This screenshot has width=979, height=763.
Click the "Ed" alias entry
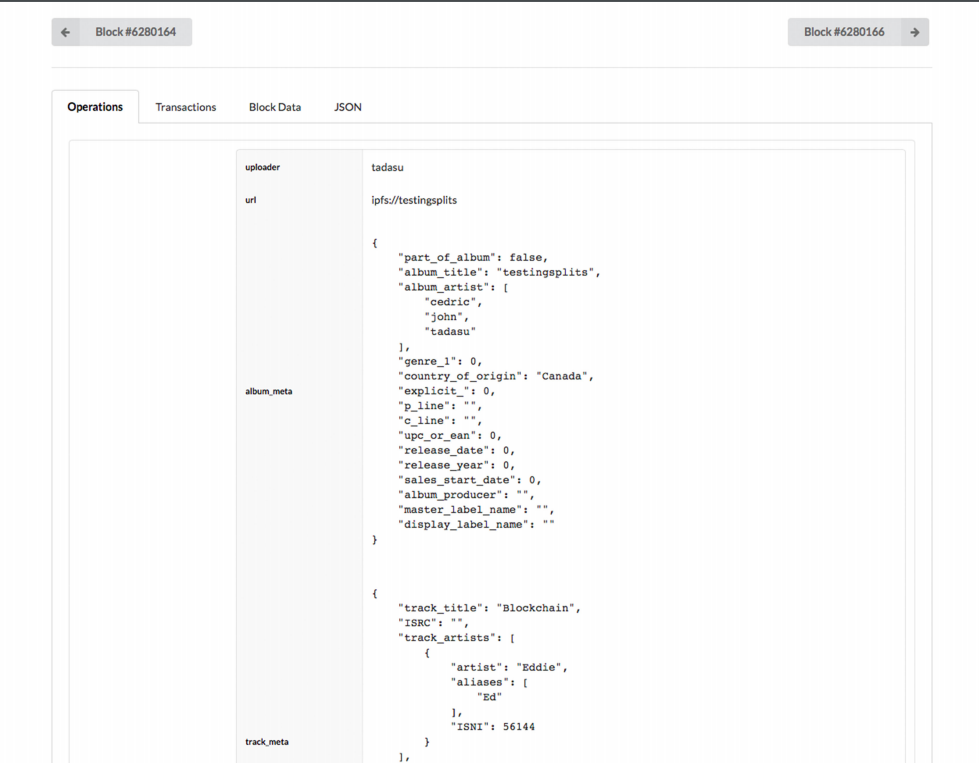(489, 697)
